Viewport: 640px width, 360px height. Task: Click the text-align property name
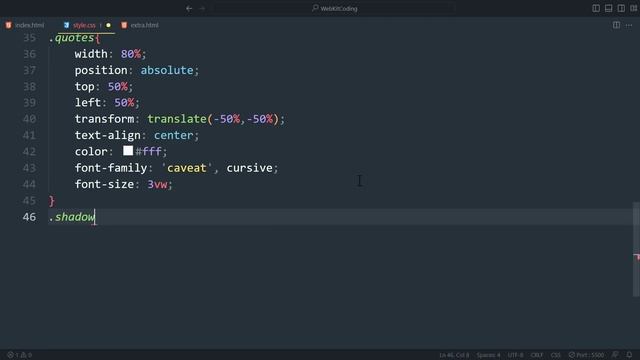[x=107, y=135]
